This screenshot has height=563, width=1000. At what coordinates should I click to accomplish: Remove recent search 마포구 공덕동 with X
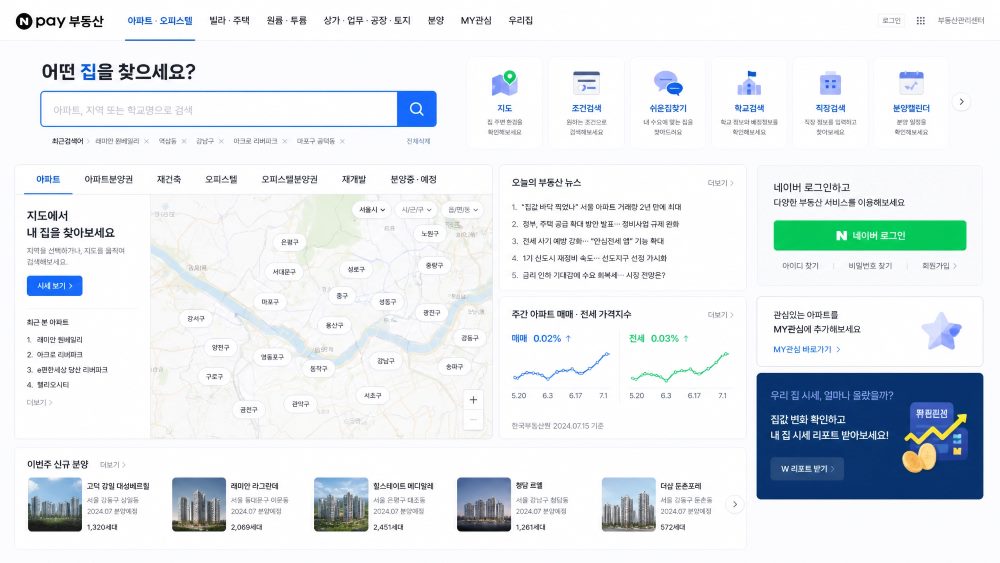tap(342, 142)
